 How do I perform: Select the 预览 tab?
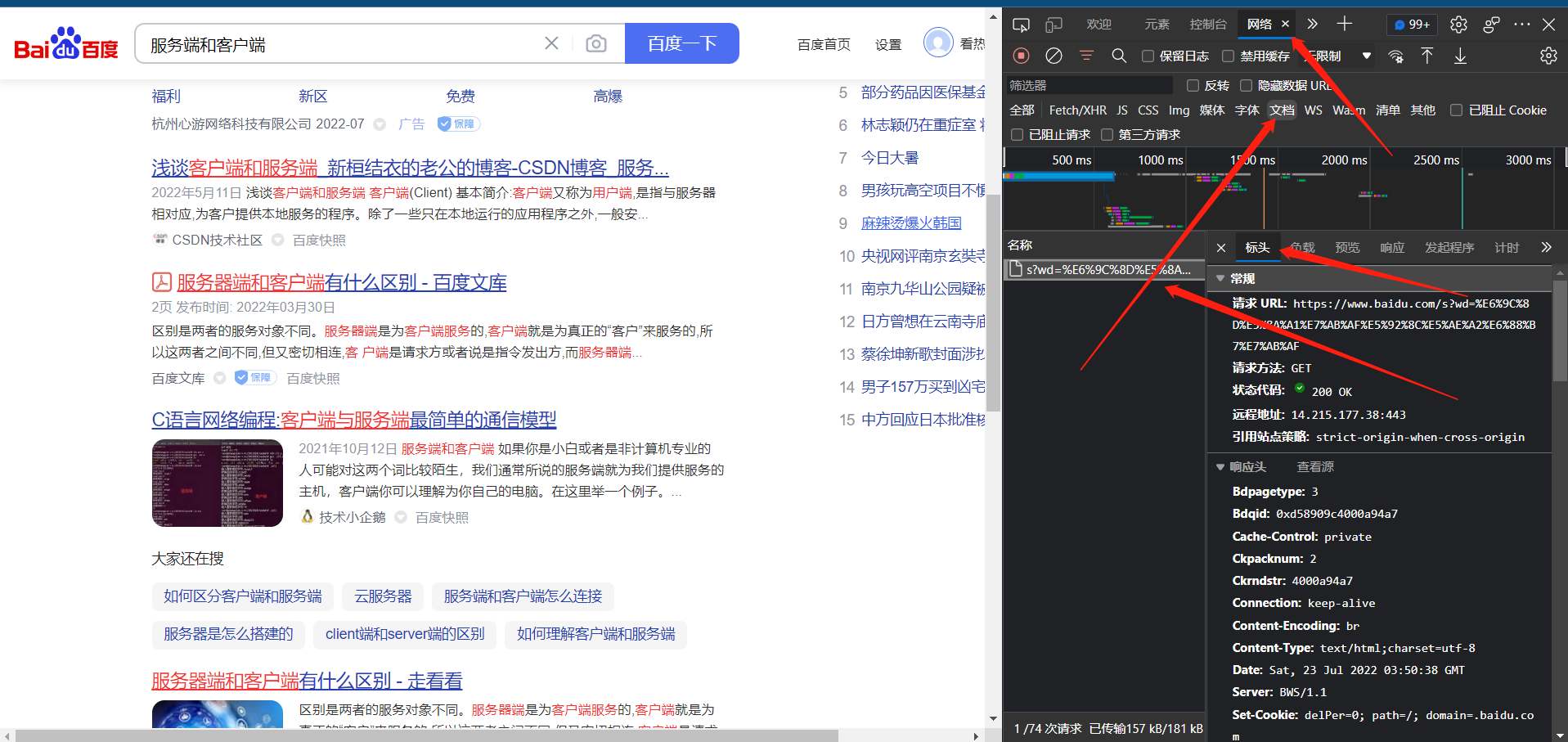(x=1347, y=247)
